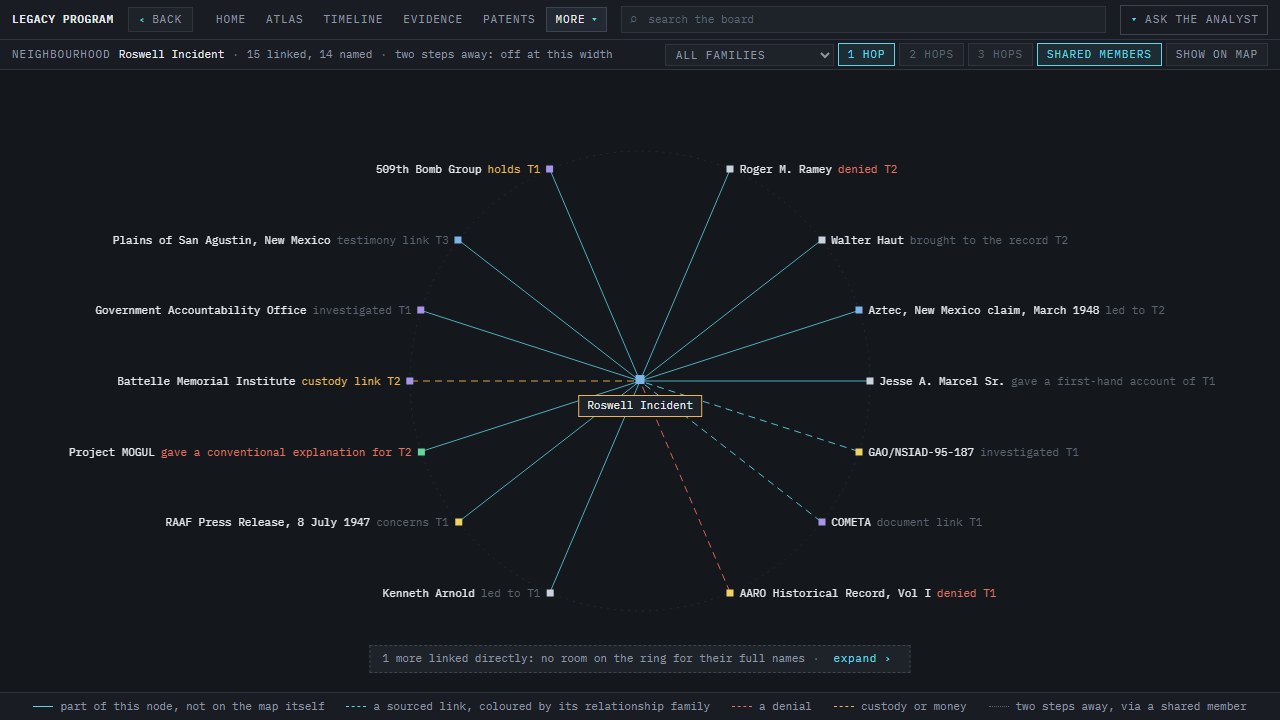Go to the HOME tab
This screenshot has height=720, width=1280.
(x=231, y=19)
